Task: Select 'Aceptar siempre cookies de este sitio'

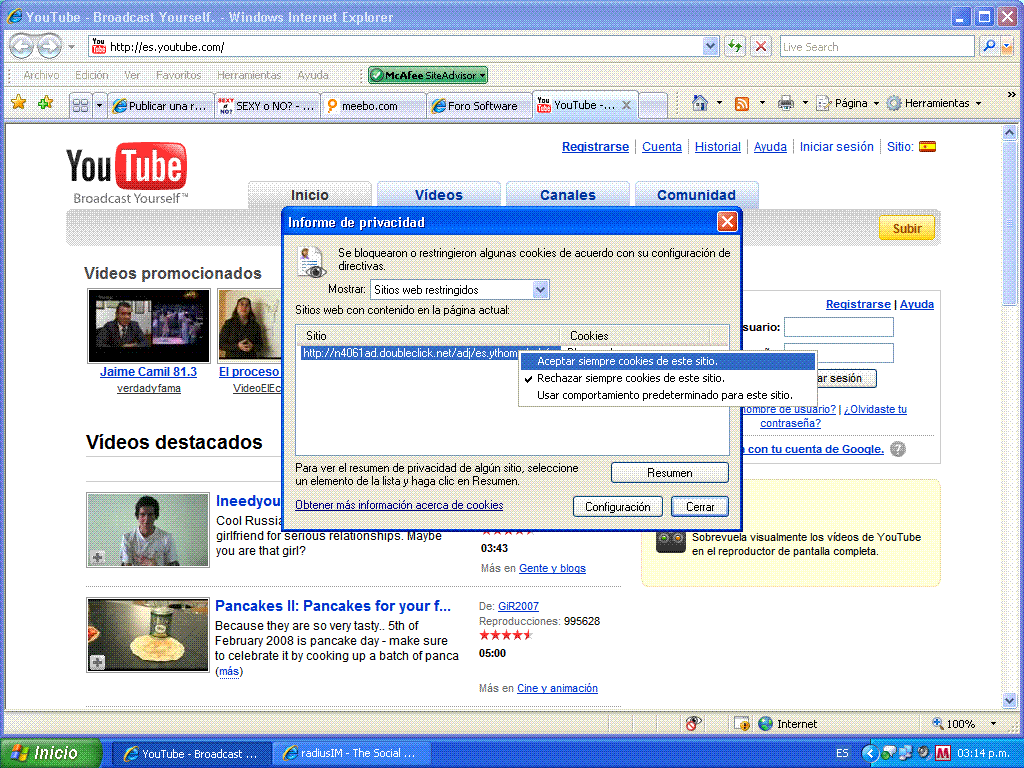Action: (667, 361)
